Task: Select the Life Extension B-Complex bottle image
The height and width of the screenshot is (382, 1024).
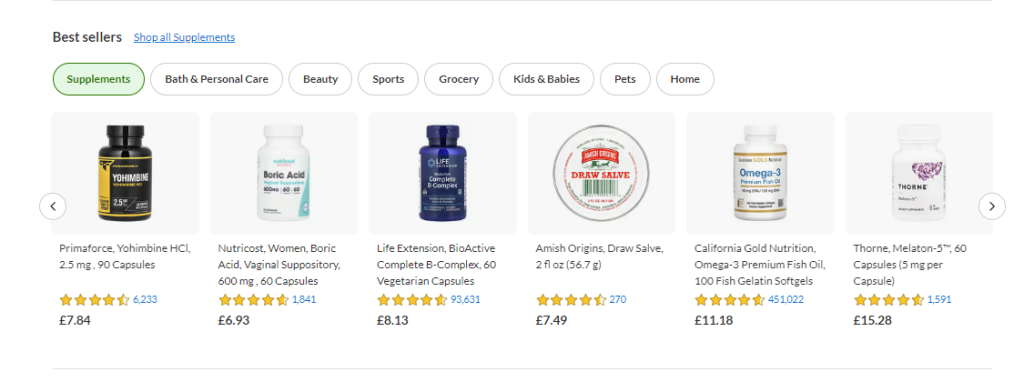Action: (443, 173)
